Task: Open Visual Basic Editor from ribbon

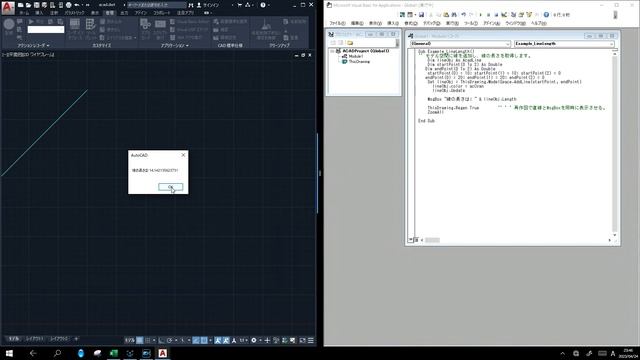Action: point(189,22)
